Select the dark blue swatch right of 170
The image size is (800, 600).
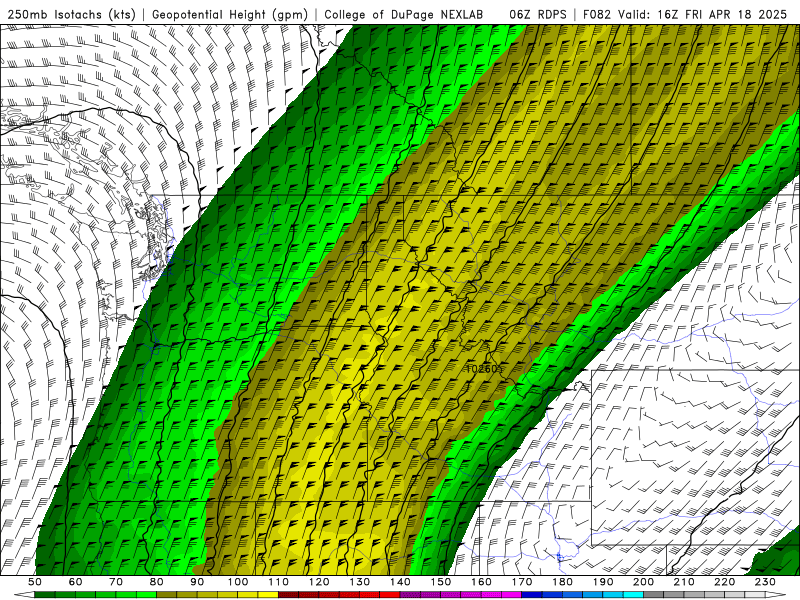point(532,595)
